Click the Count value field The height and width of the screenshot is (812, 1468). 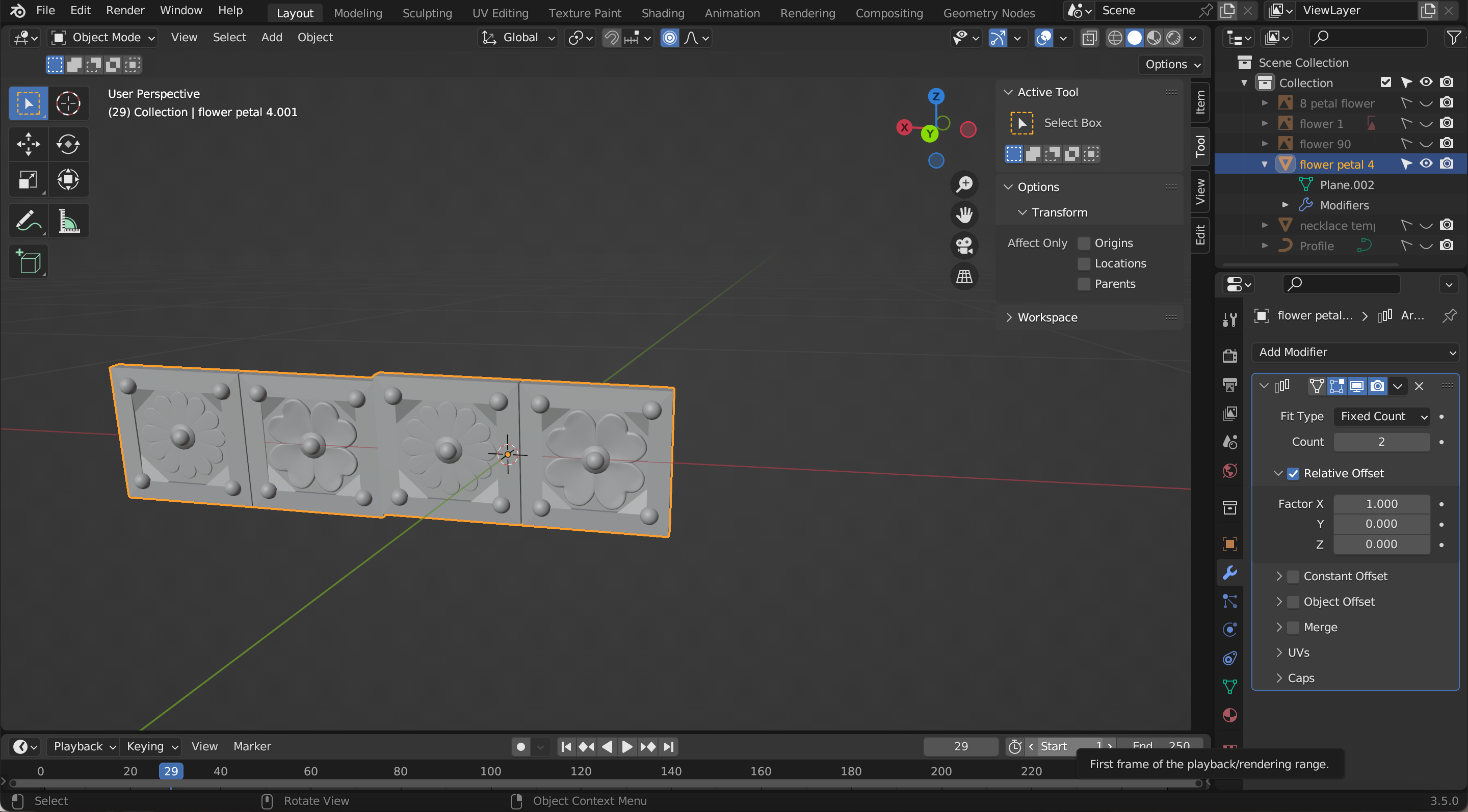(1381, 442)
